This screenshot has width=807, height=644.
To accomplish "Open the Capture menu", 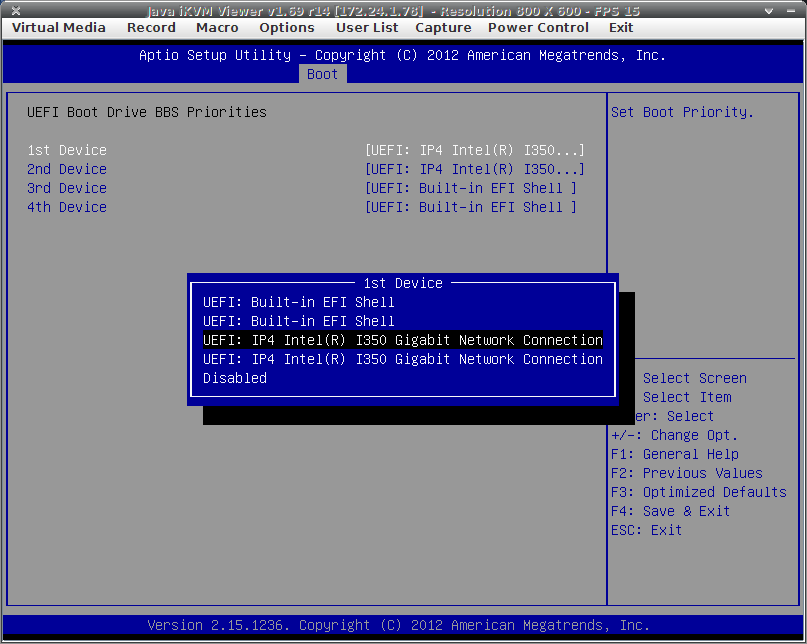I will (443, 28).
